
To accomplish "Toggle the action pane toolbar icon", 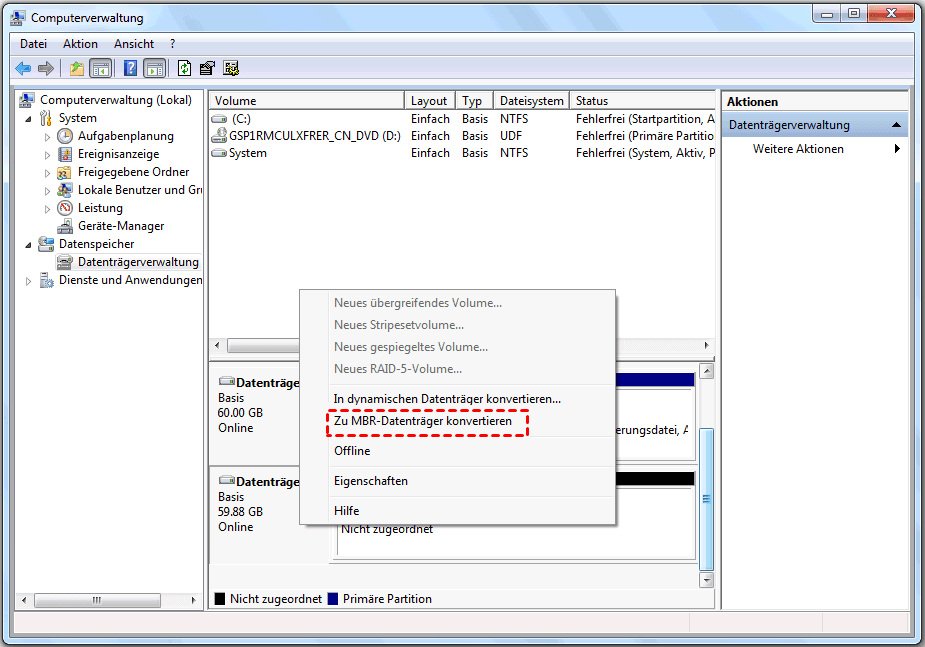I will (155, 68).
